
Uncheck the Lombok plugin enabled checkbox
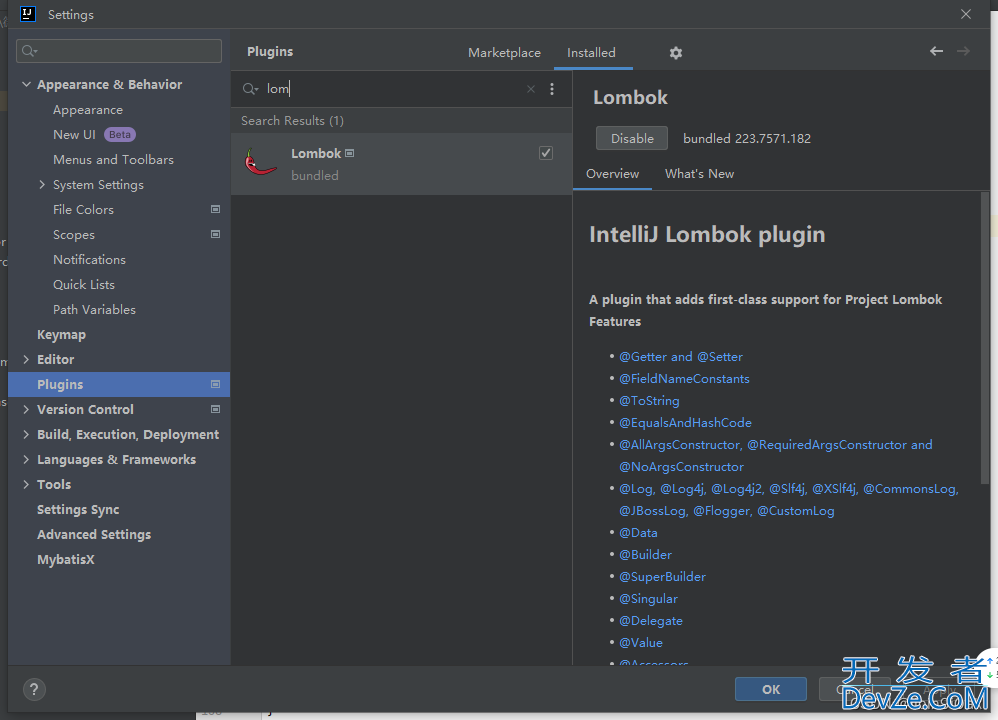545,153
